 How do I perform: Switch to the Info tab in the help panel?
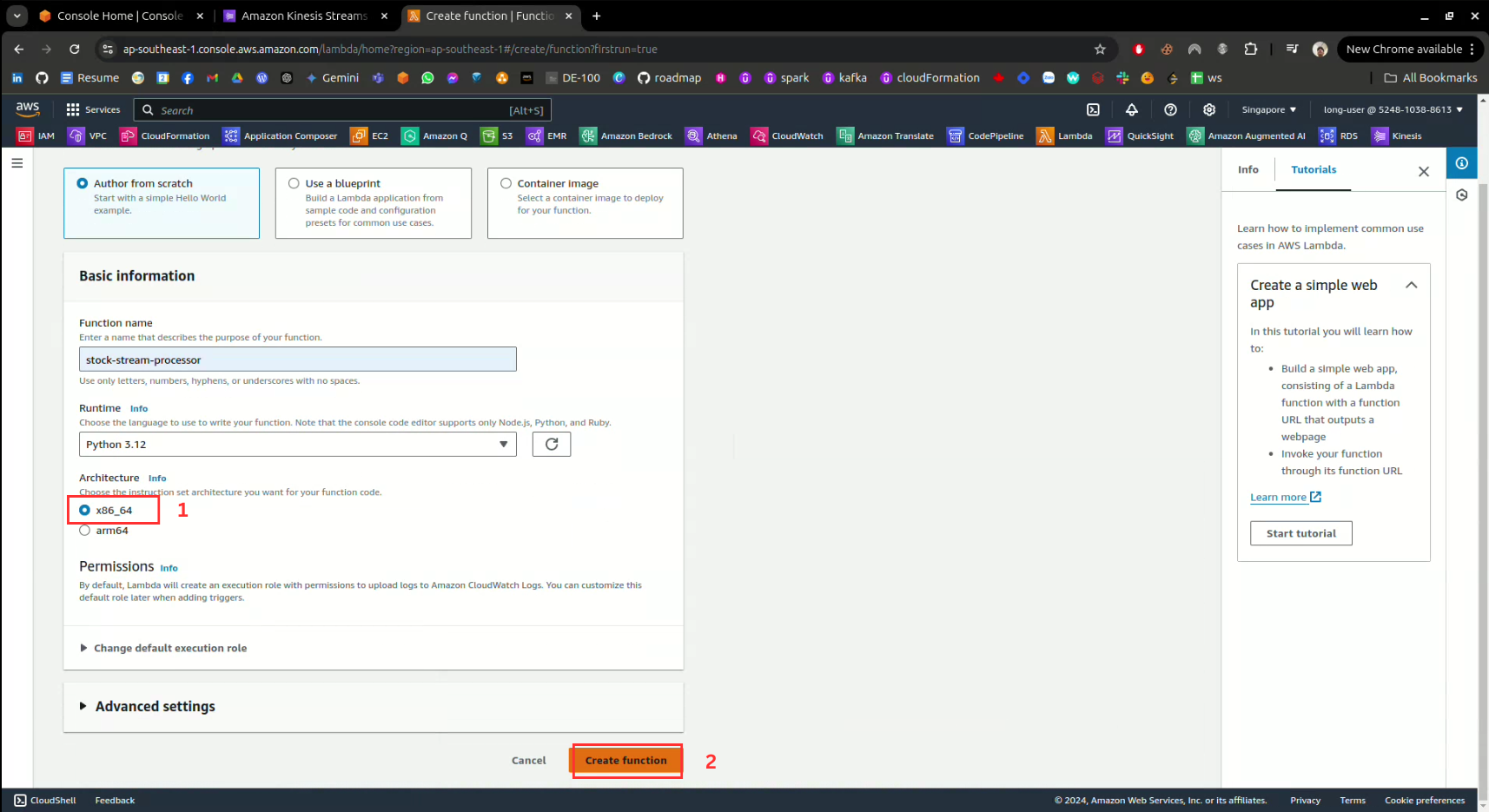[1247, 169]
